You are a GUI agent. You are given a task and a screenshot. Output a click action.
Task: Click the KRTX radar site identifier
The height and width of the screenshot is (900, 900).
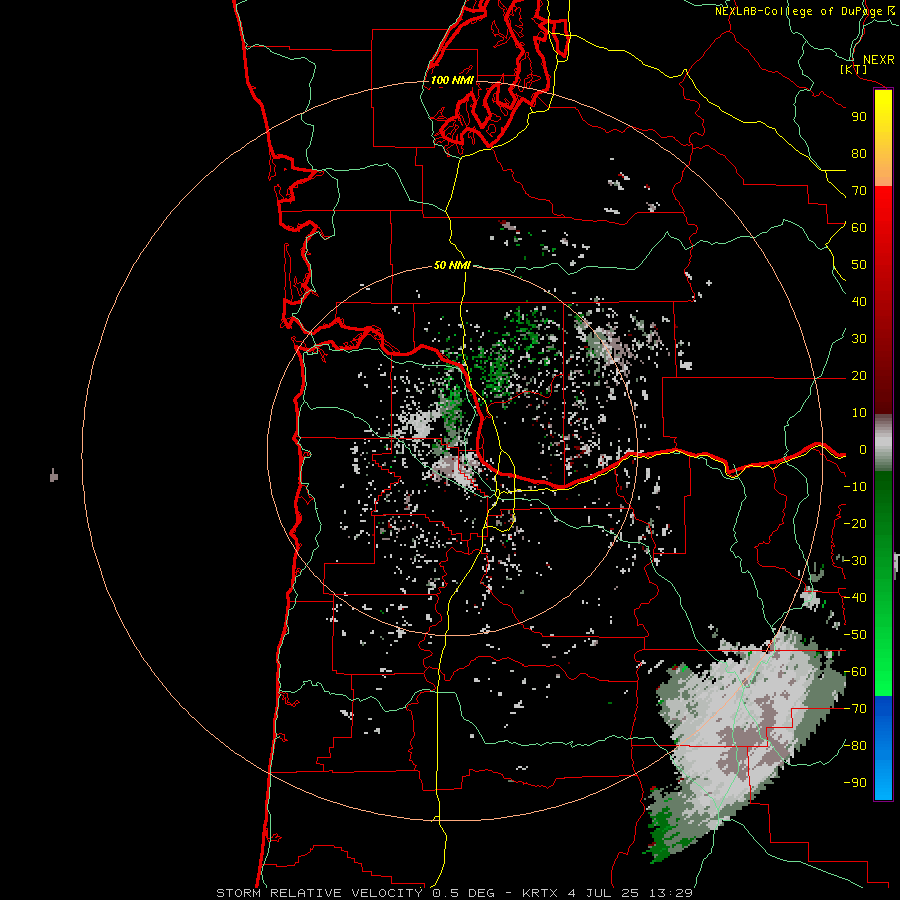[542, 893]
